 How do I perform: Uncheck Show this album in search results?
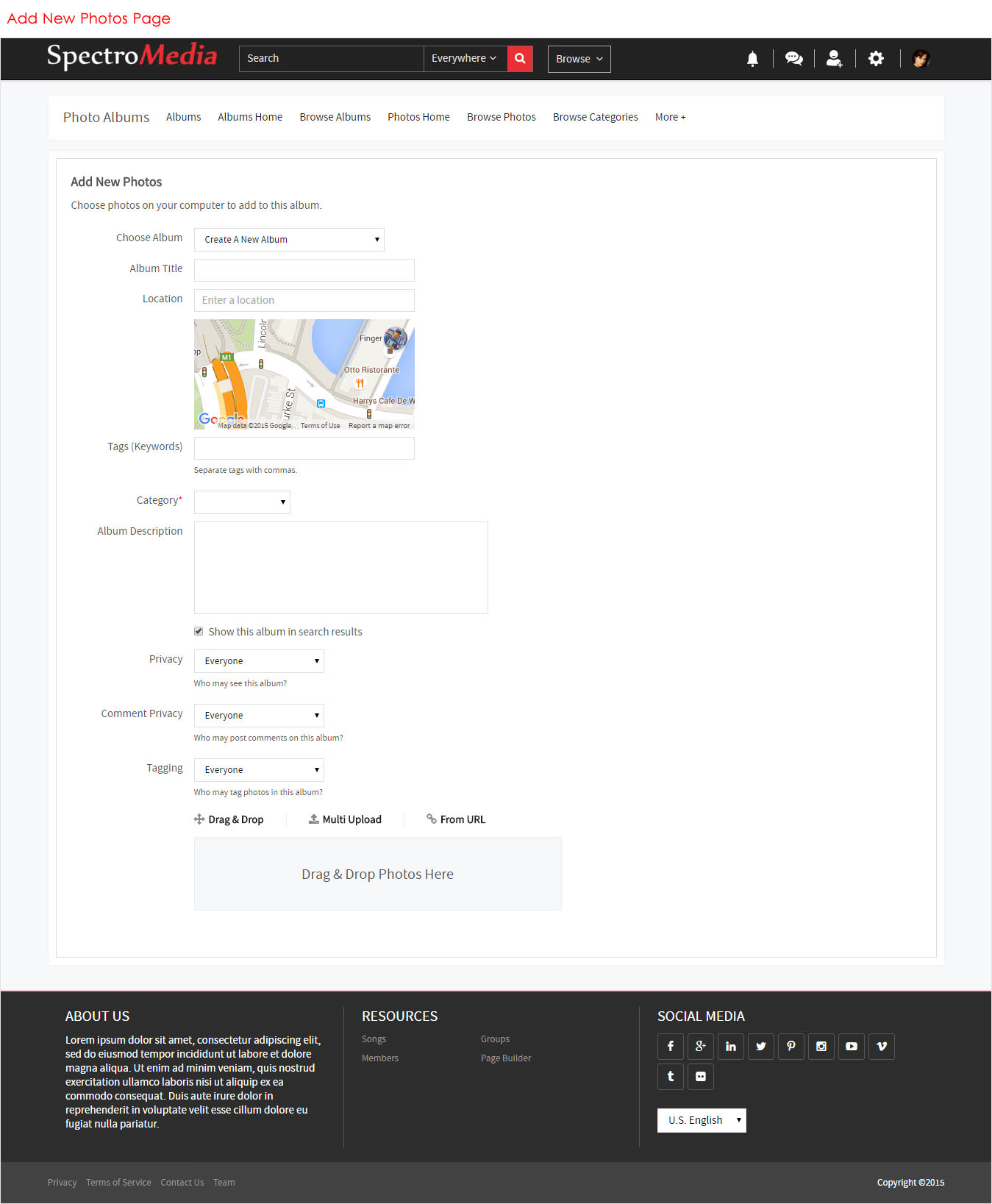click(x=199, y=632)
